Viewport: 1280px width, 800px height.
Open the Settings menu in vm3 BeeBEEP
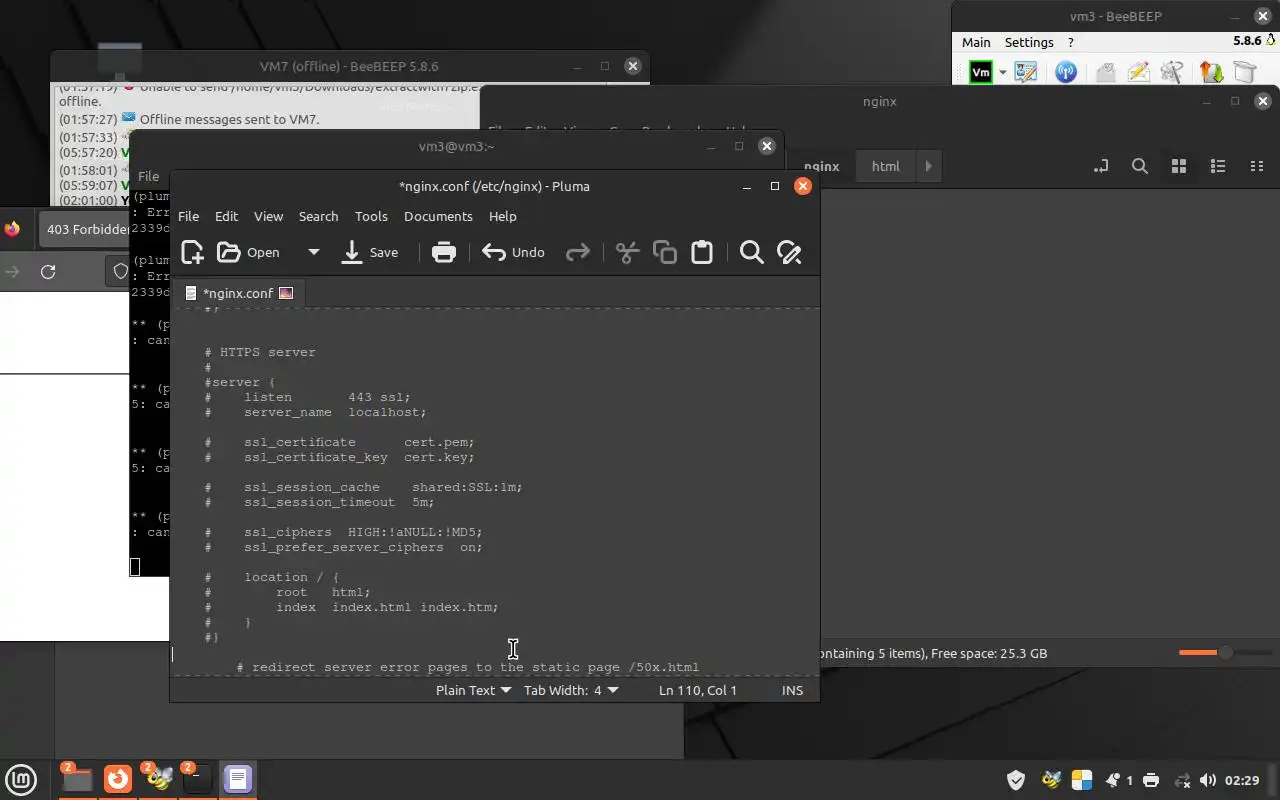[1029, 42]
